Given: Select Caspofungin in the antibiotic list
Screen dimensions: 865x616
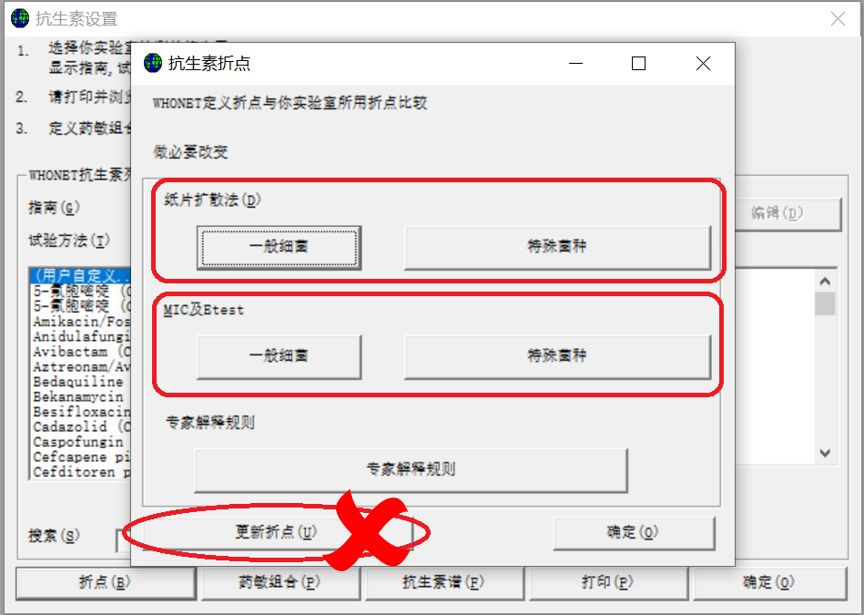Looking at the screenshot, I should (x=80, y=442).
